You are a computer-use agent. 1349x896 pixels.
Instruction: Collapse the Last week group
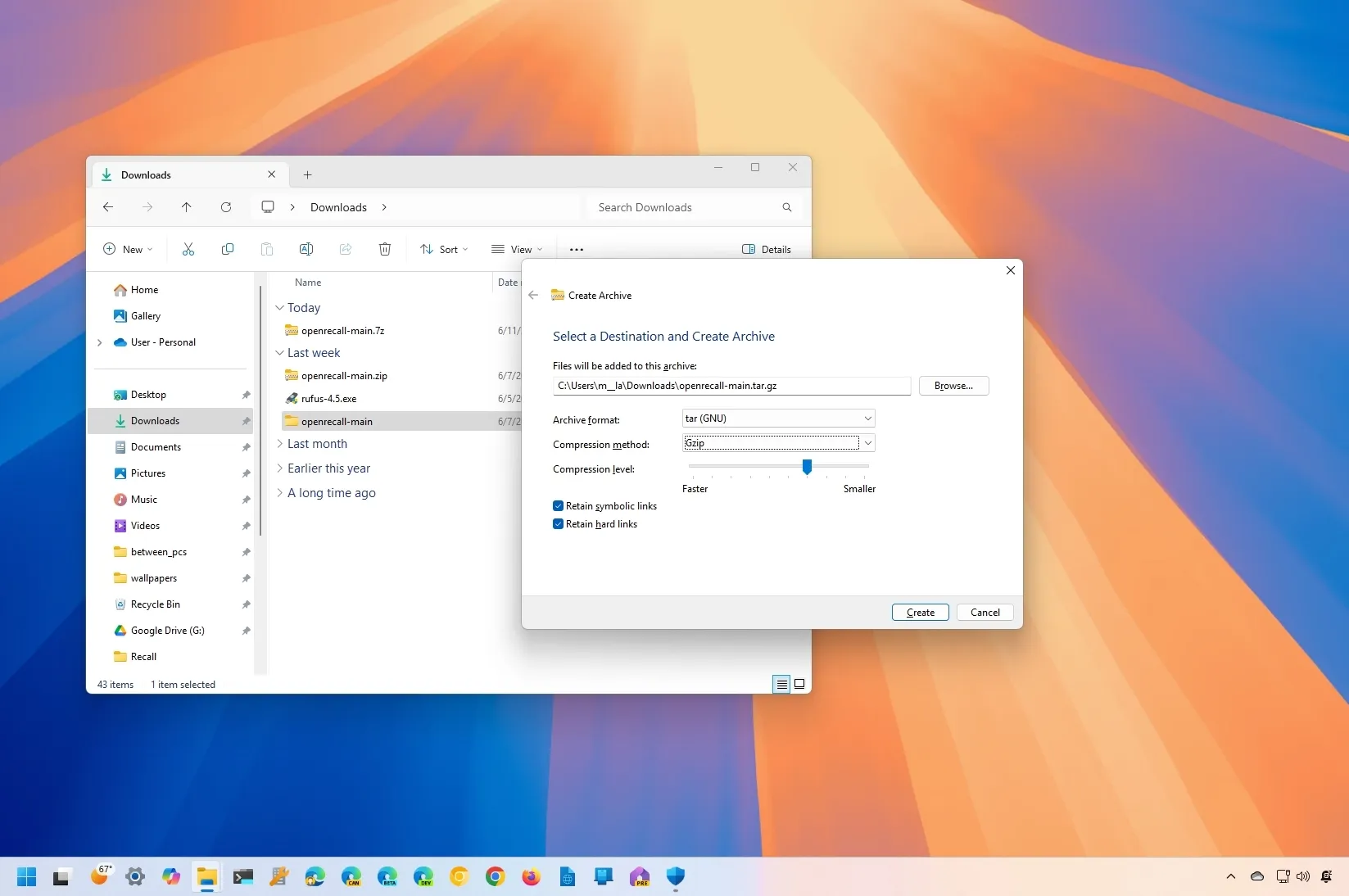pyautogui.click(x=280, y=353)
